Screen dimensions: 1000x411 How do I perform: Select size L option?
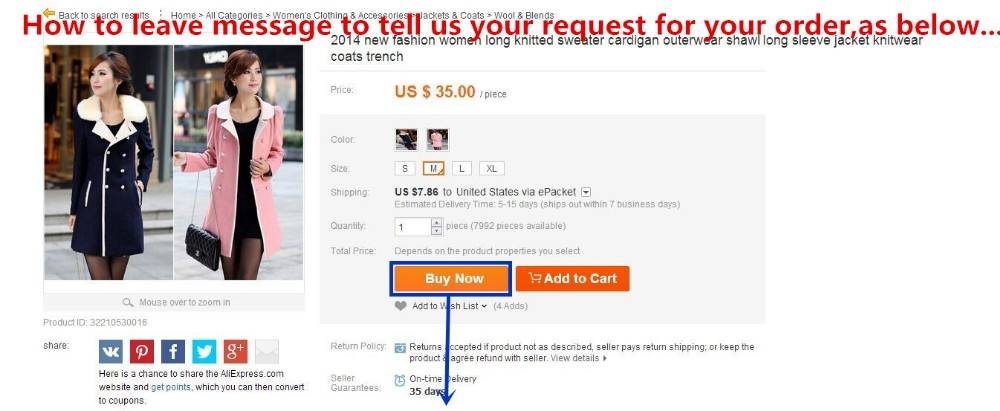[x=462, y=168]
